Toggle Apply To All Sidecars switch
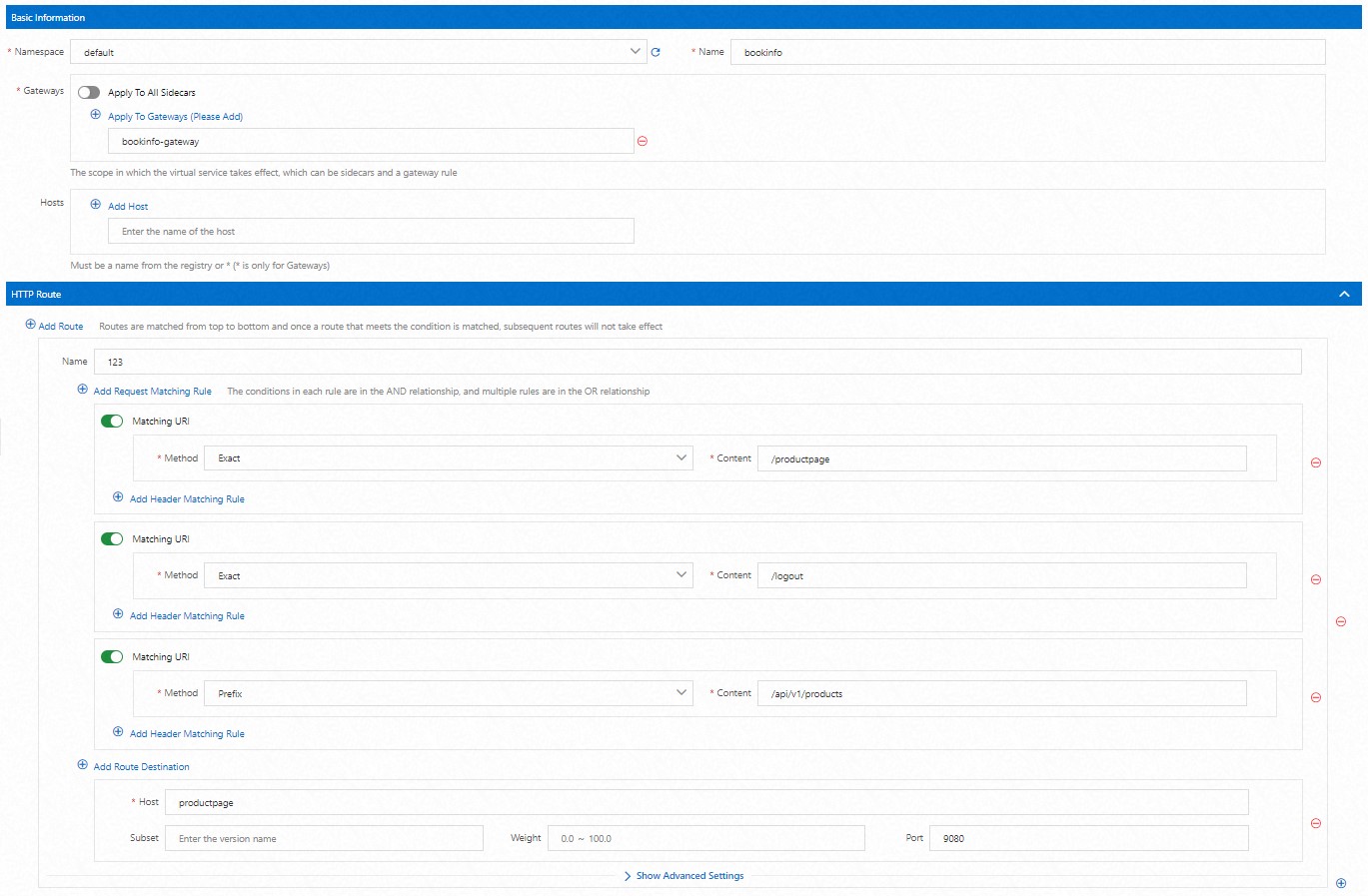 89,92
